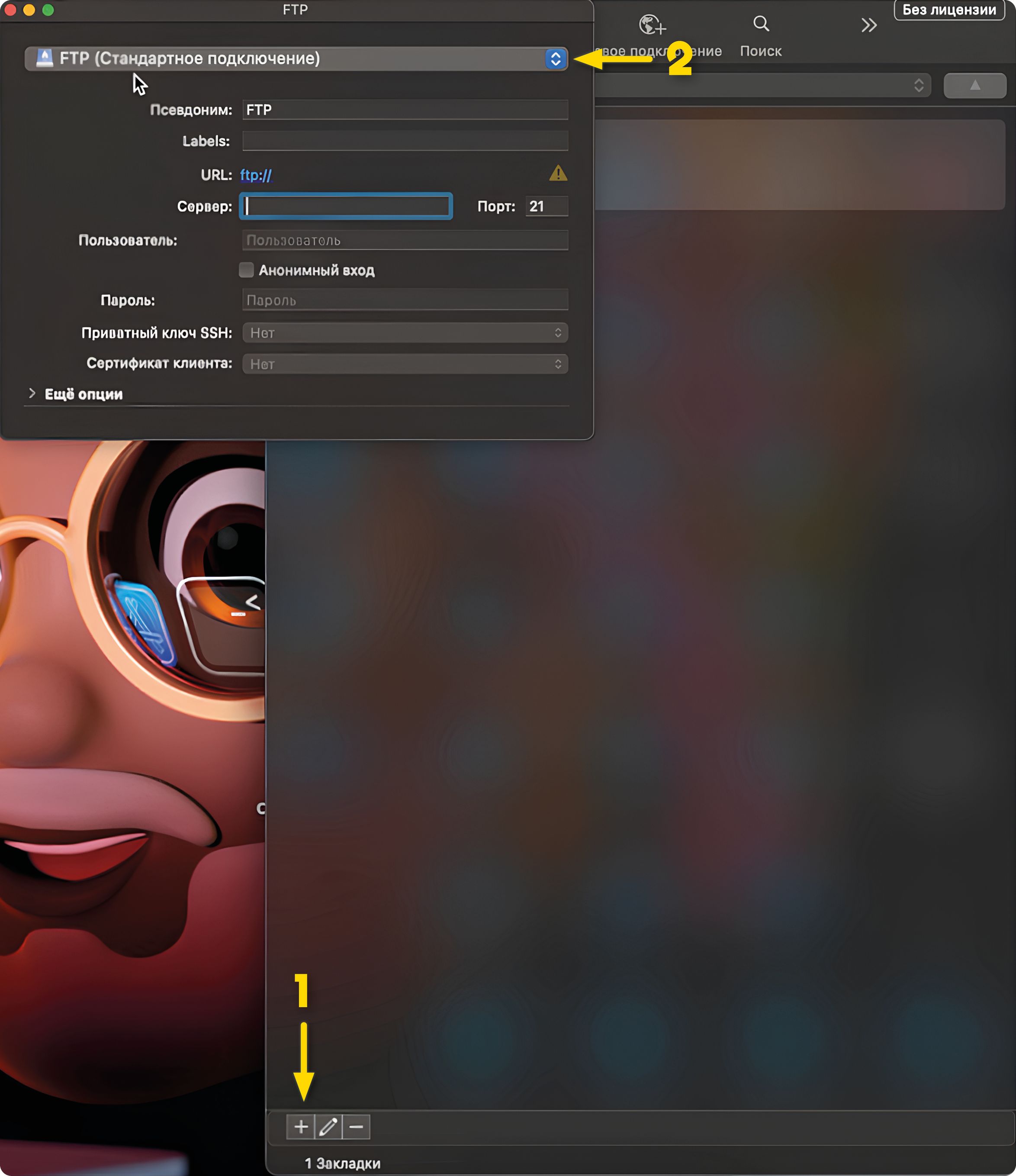This screenshot has height=1176, width=1016.
Task: Enable the Anonymous login checkbox
Action: (x=246, y=270)
